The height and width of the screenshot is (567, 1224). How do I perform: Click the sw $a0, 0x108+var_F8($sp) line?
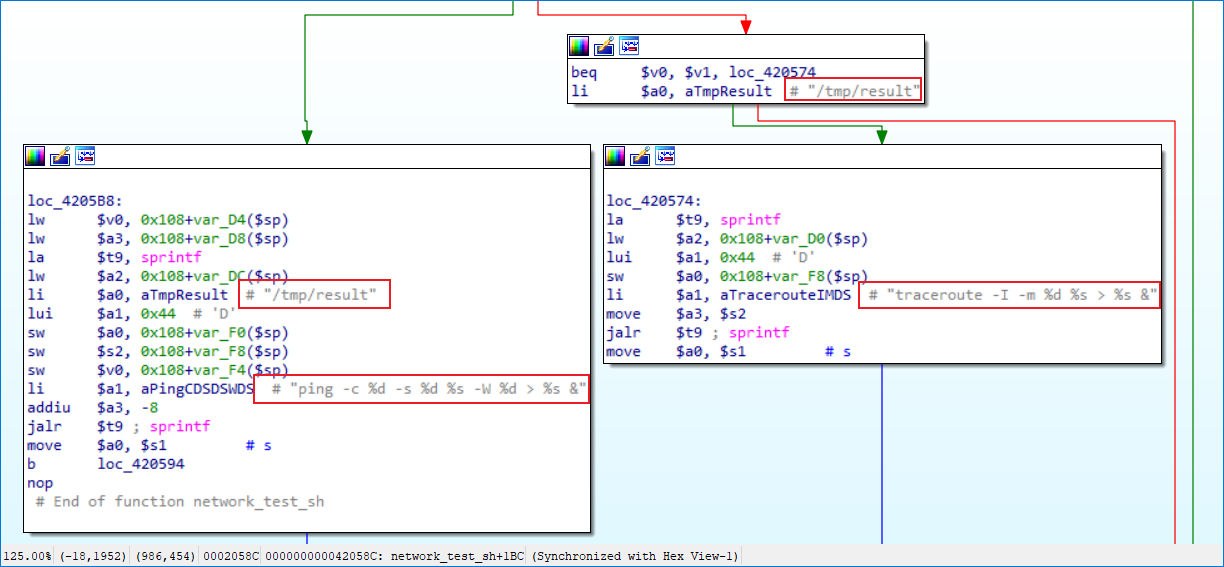pos(738,277)
